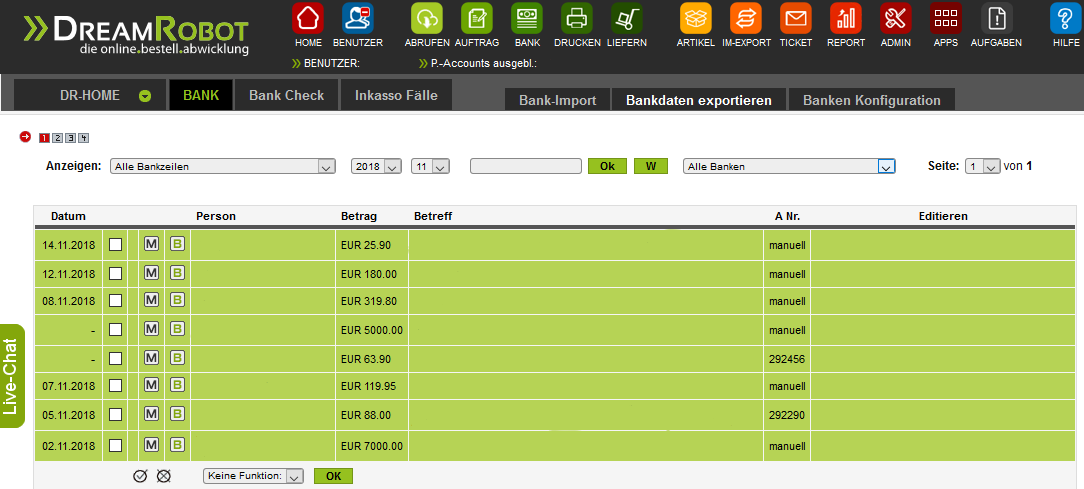
Task: Open the APPS grid icon
Action: [x=946, y=19]
